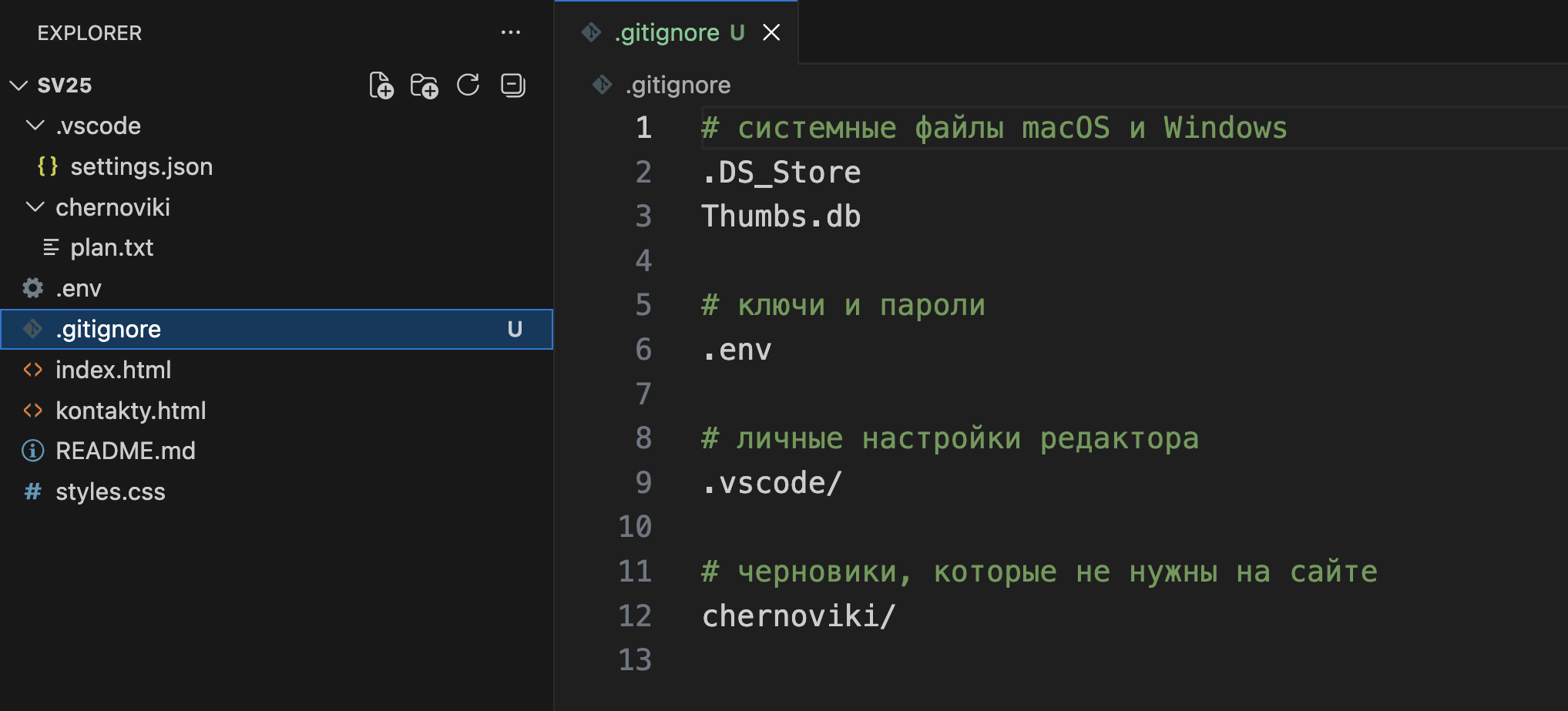1568x711 pixels.
Task: Click the angle-bracket icon of index.html
Action: click(33, 370)
